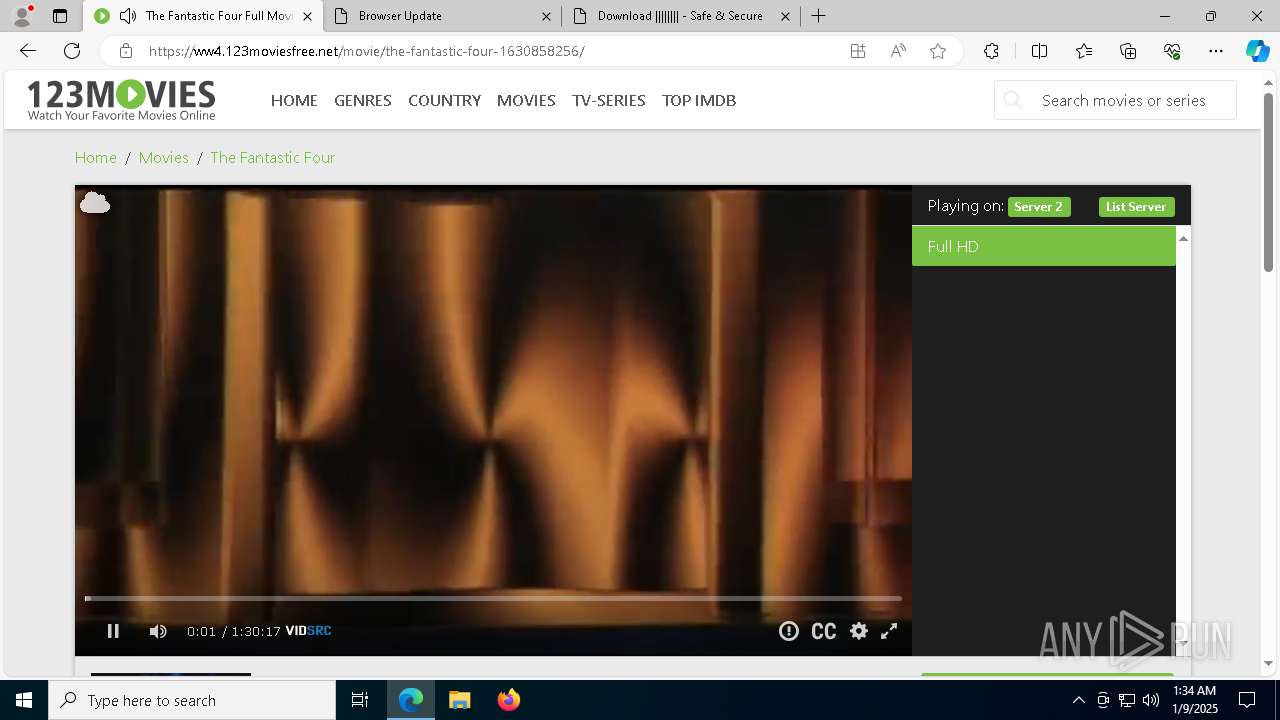Viewport: 1280px width, 720px height.
Task: Enter fullscreen video mode
Action: click(889, 631)
